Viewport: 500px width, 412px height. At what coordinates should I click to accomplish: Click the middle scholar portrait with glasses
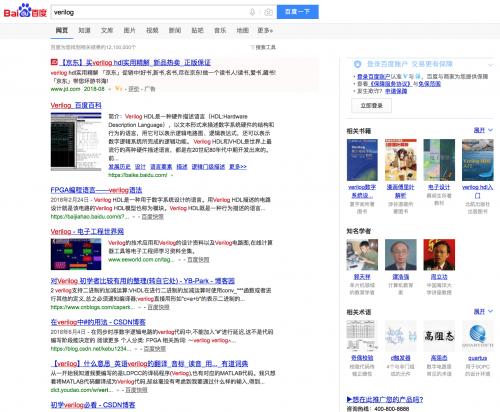click(401, 254)
